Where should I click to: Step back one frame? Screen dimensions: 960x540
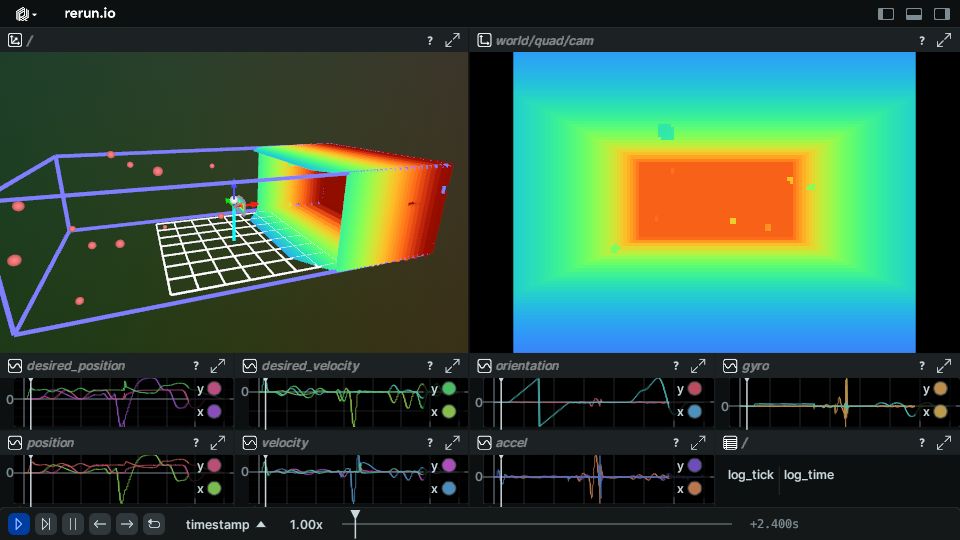pos(100,524)
